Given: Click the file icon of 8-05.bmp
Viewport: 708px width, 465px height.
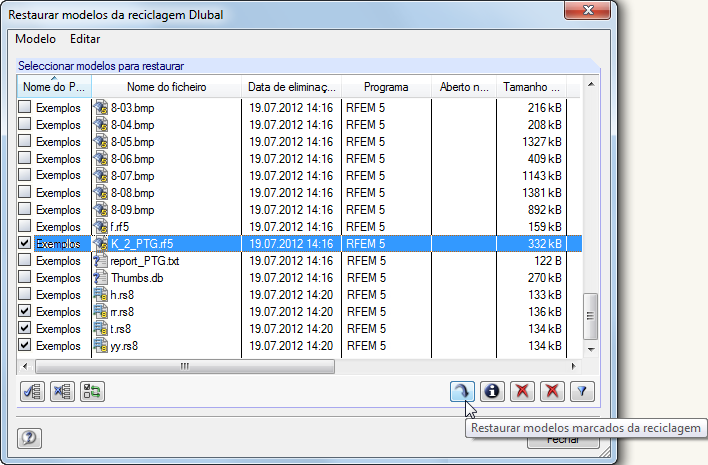Looking at the screenshot, I should click(101, 142).
